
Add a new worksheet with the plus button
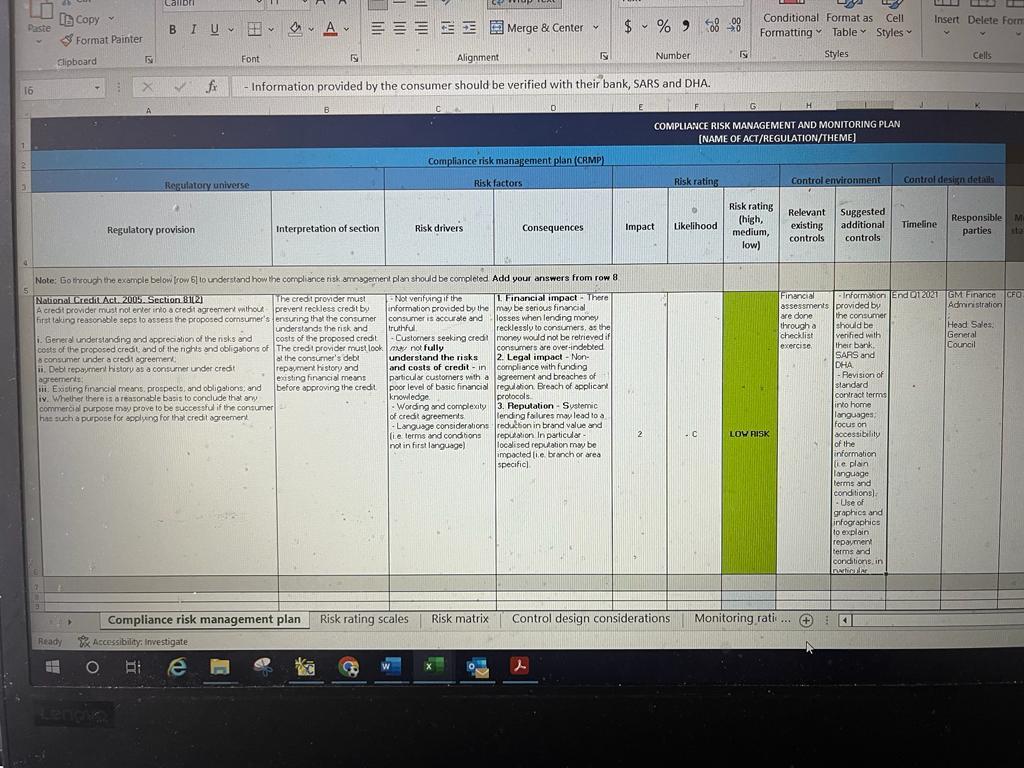coord(806,620)
